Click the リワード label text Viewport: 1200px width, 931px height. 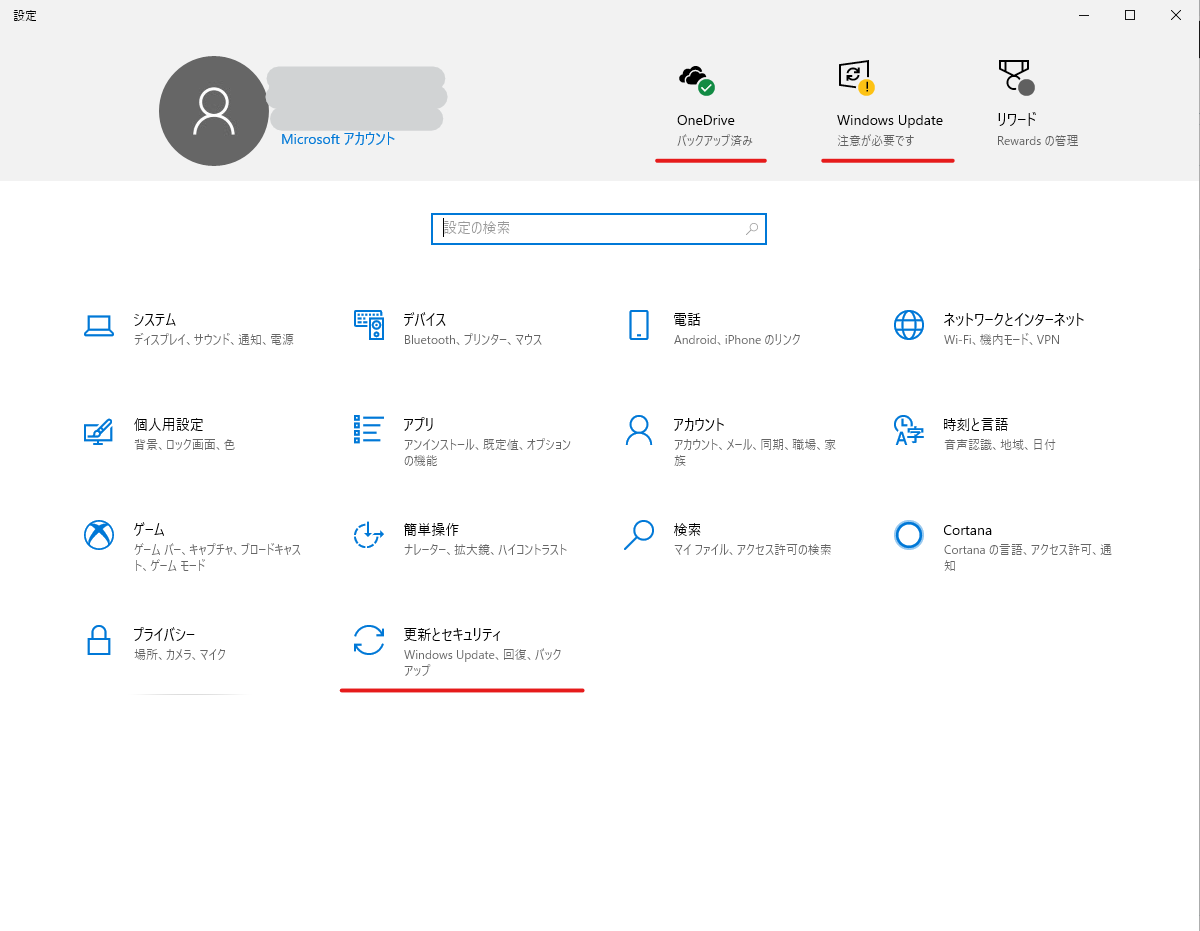(1017, 119)
